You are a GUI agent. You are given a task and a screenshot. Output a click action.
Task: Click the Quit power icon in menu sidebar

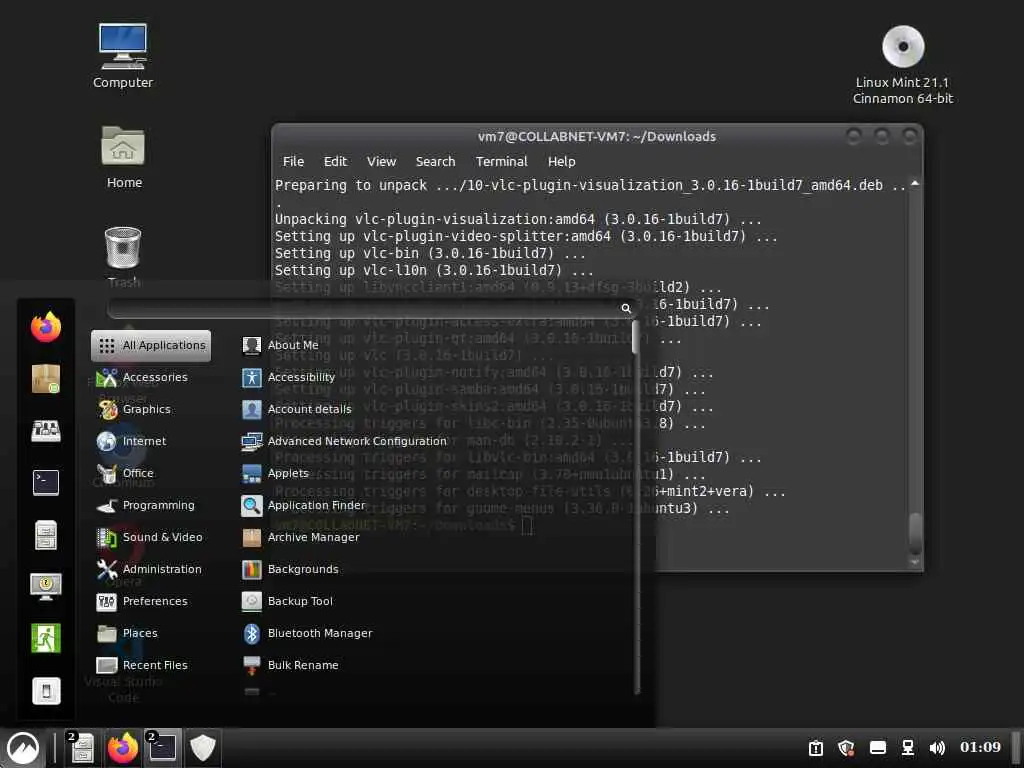coord(46,690)
